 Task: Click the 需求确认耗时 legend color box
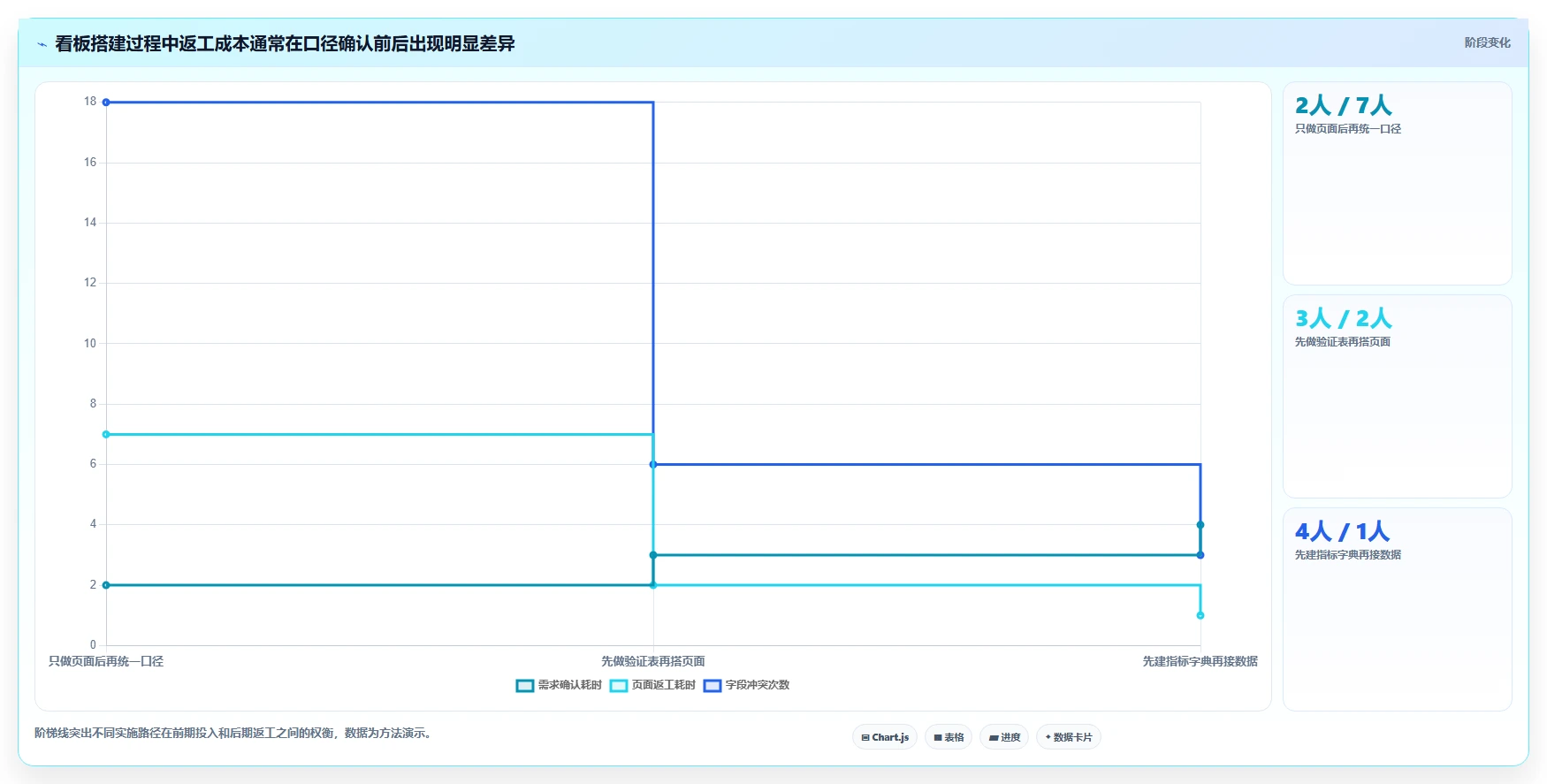525,685
